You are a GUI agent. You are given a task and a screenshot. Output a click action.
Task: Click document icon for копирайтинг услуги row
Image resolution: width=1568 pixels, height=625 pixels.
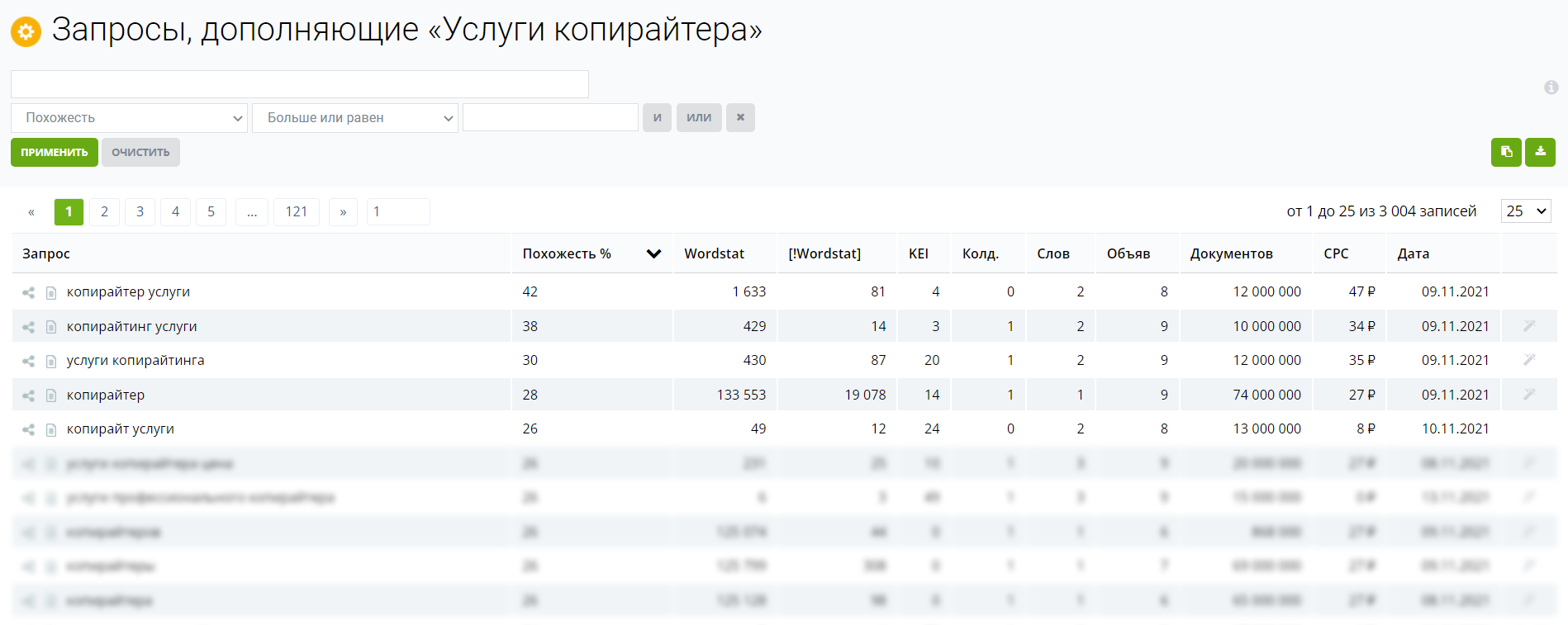tap(51, 327)
